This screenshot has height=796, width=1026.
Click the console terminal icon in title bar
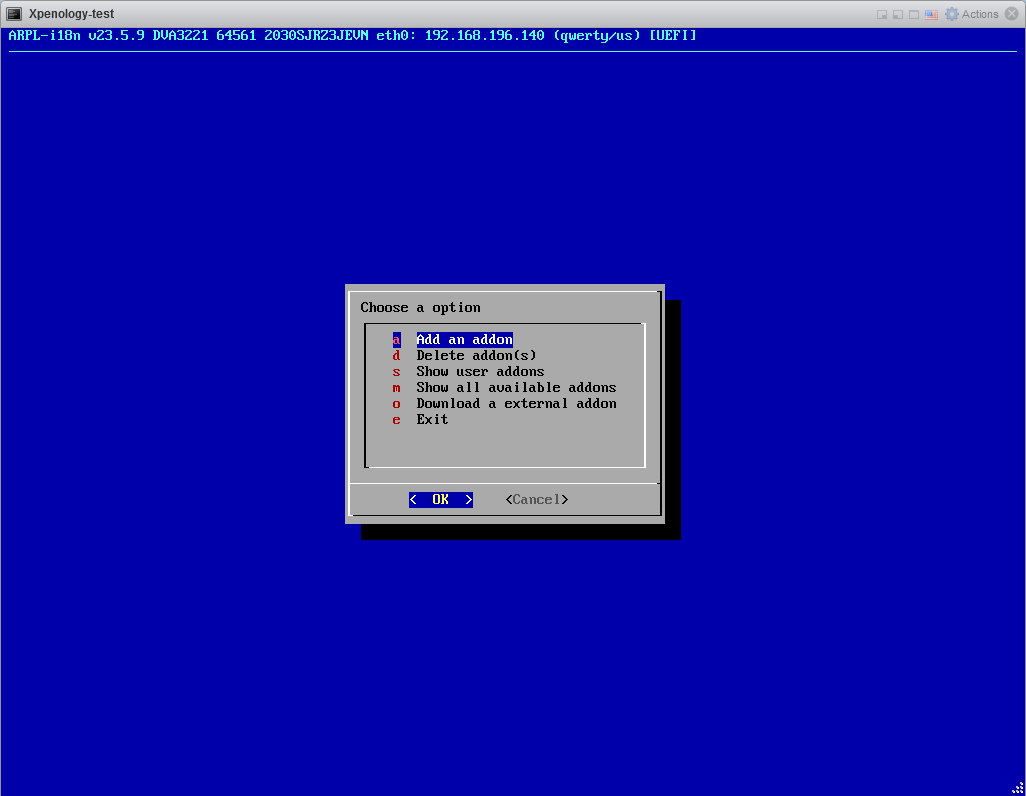(15, 14)
